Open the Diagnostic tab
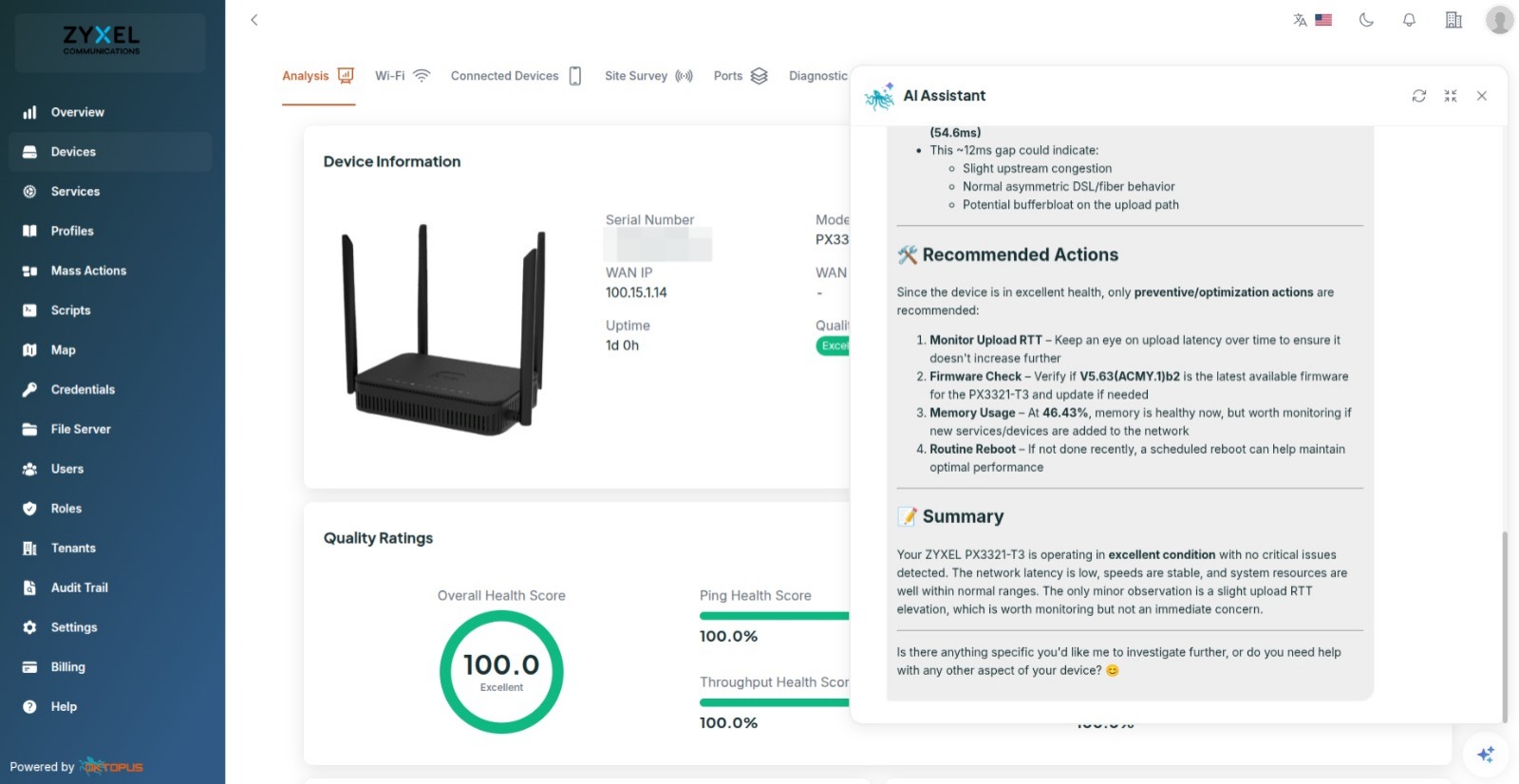 pos(818,76)
